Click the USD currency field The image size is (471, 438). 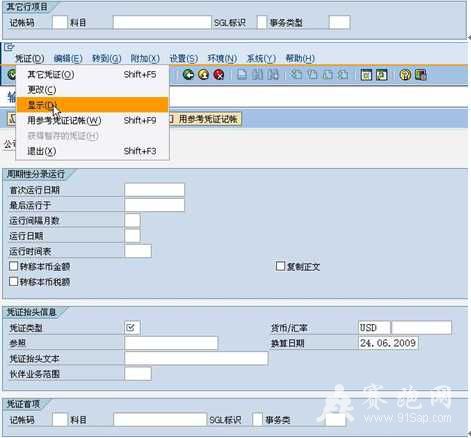coord(374,327)
